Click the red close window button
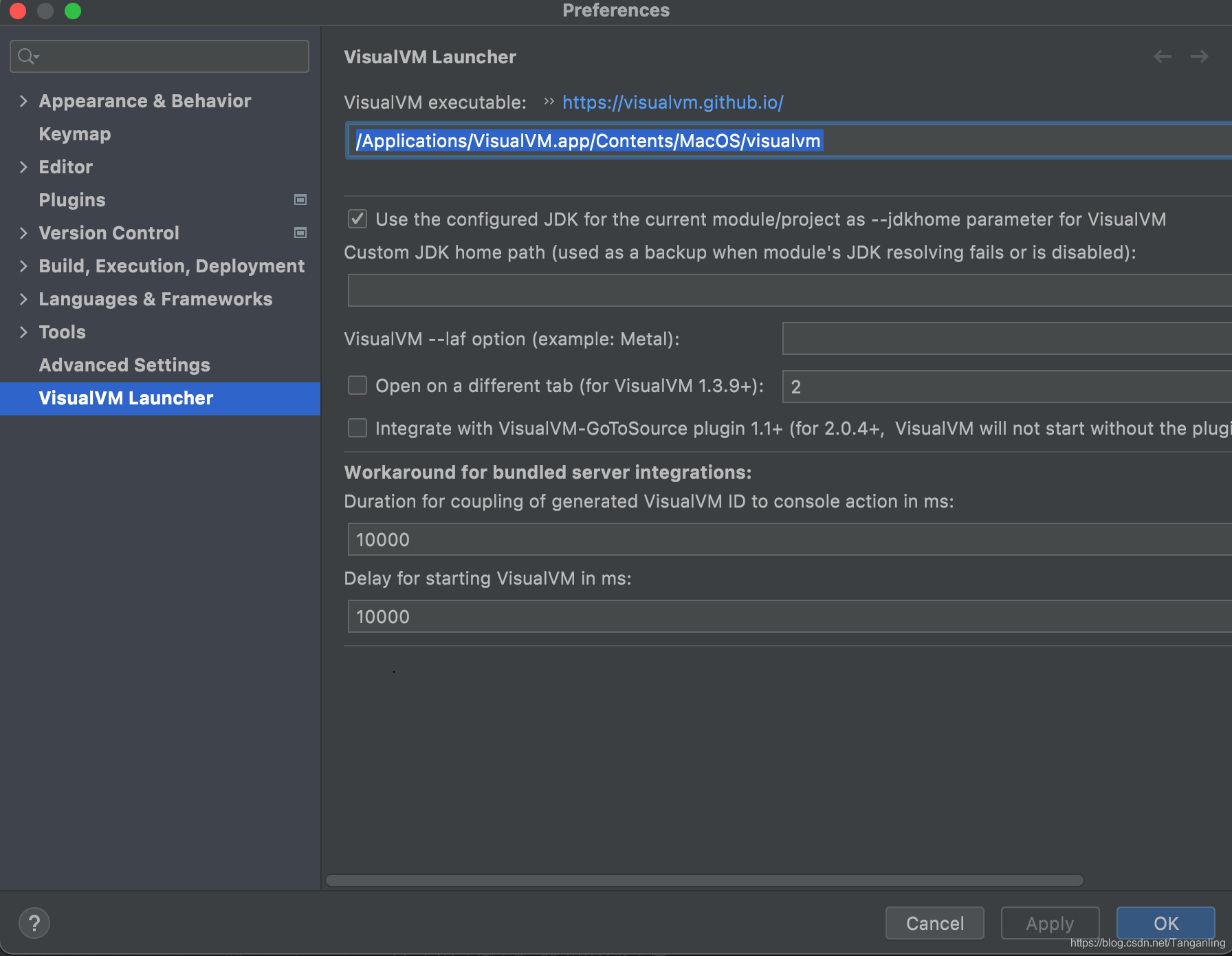Image resolution: width=1232 pixels, height=956 pixels. 18,10
